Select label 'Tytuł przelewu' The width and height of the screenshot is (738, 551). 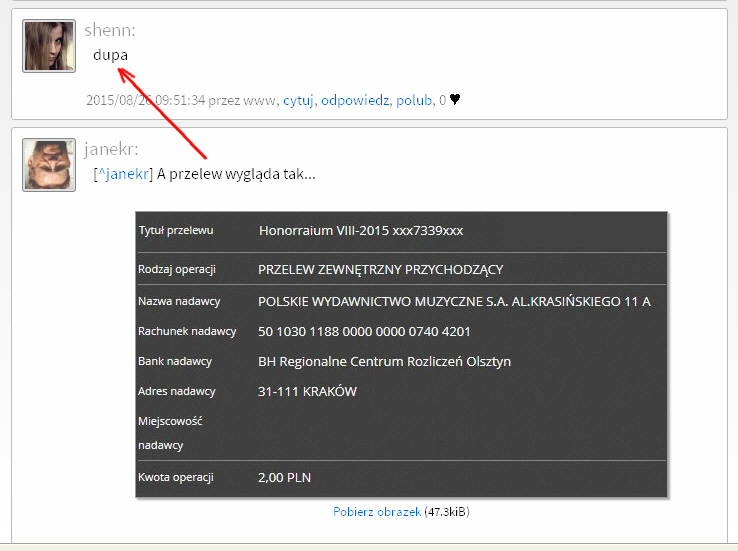176,231
